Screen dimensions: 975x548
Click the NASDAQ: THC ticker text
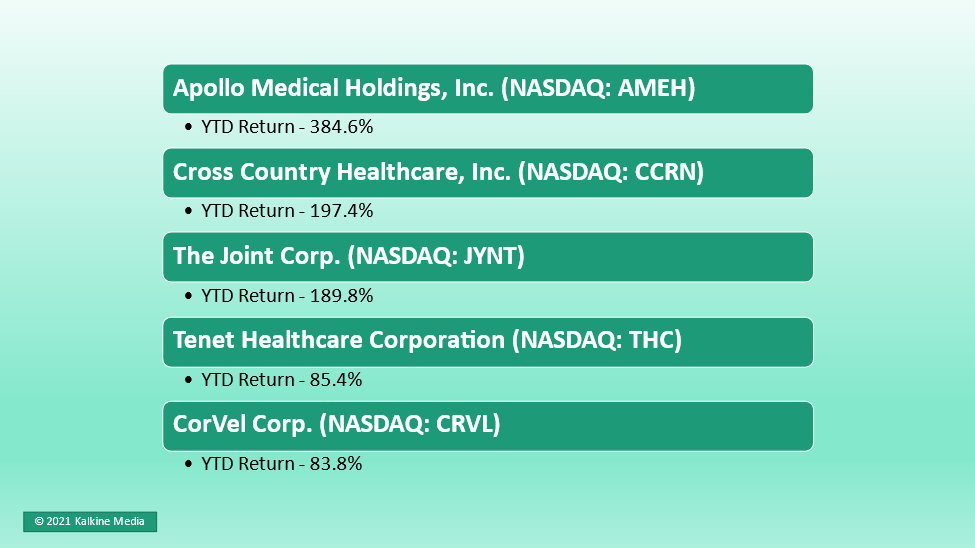[597, 340]
